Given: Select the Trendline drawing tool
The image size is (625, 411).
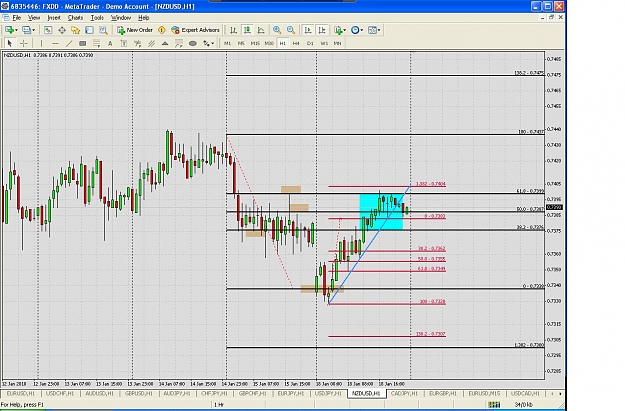Looking at the screenshot, I should pos(69,43).
